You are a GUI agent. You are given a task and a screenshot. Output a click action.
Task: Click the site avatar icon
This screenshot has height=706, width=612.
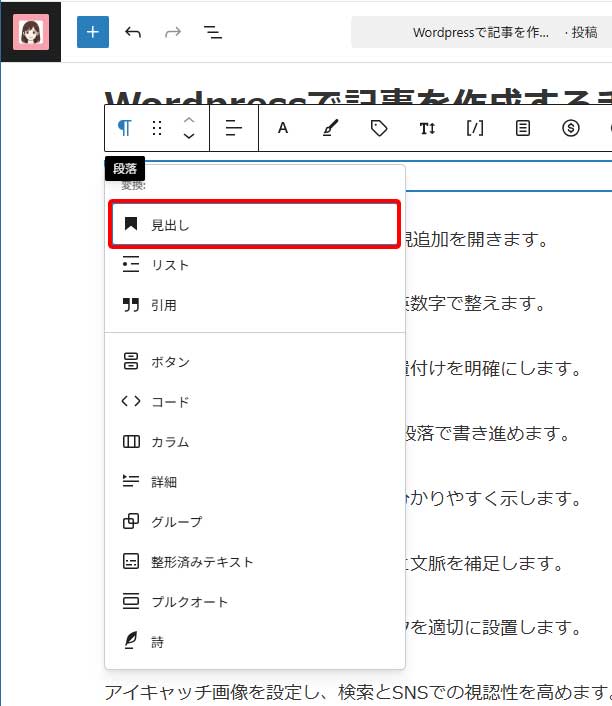point(31,32)
